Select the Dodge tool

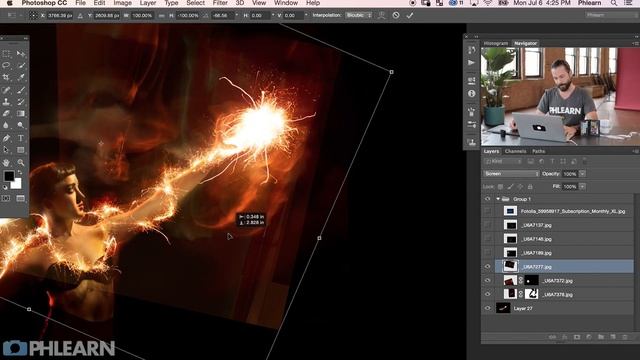coord(21,125)
